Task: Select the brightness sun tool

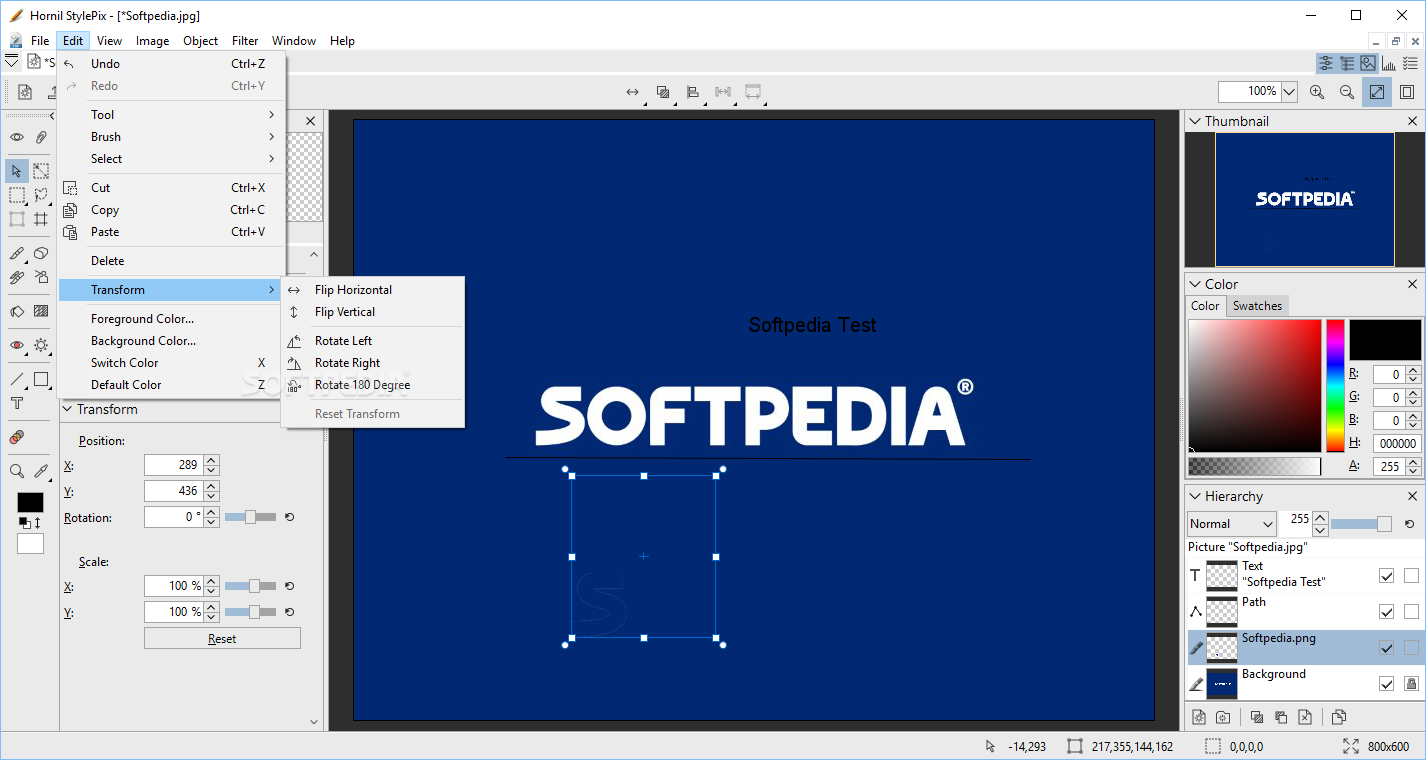Action: [41, 345]
